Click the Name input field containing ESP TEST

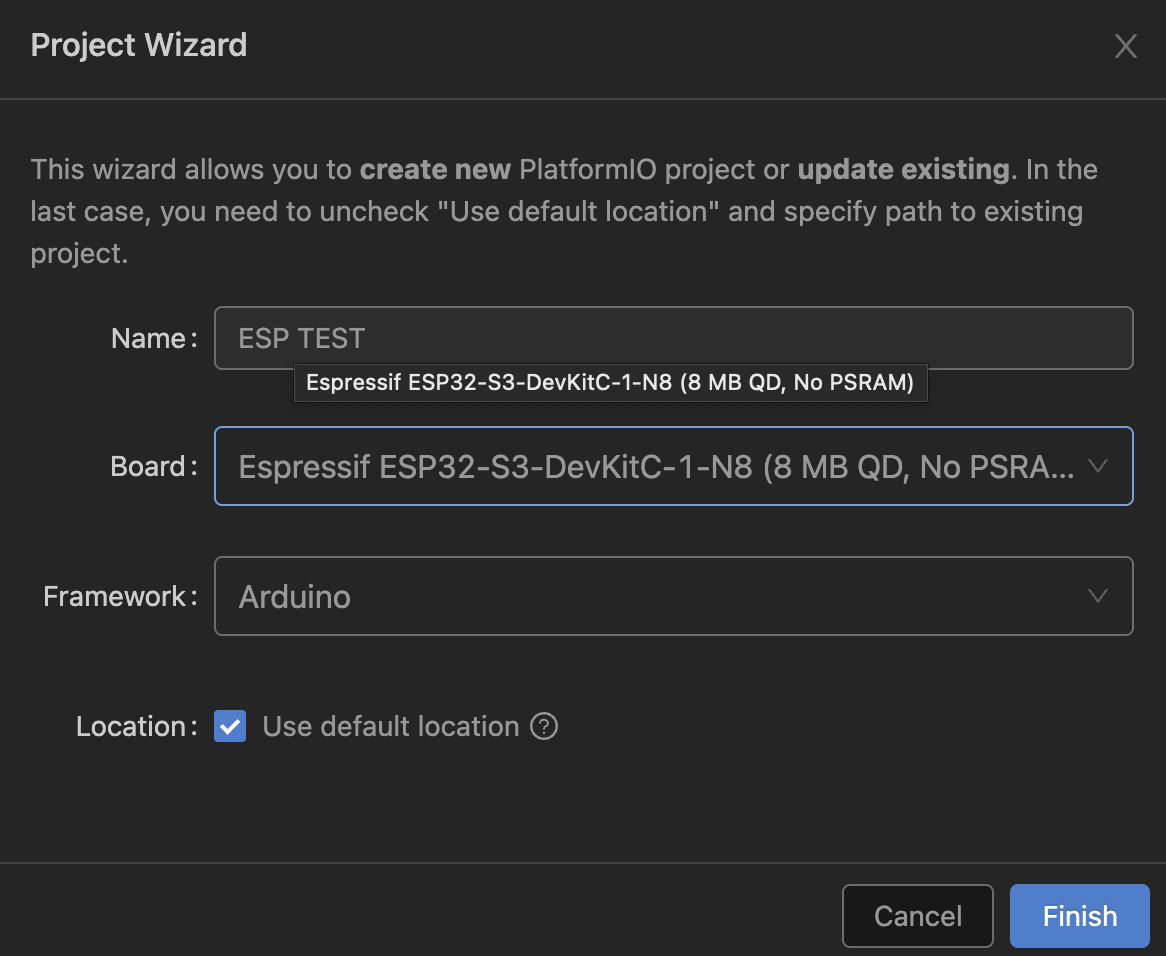pos(673,338)
